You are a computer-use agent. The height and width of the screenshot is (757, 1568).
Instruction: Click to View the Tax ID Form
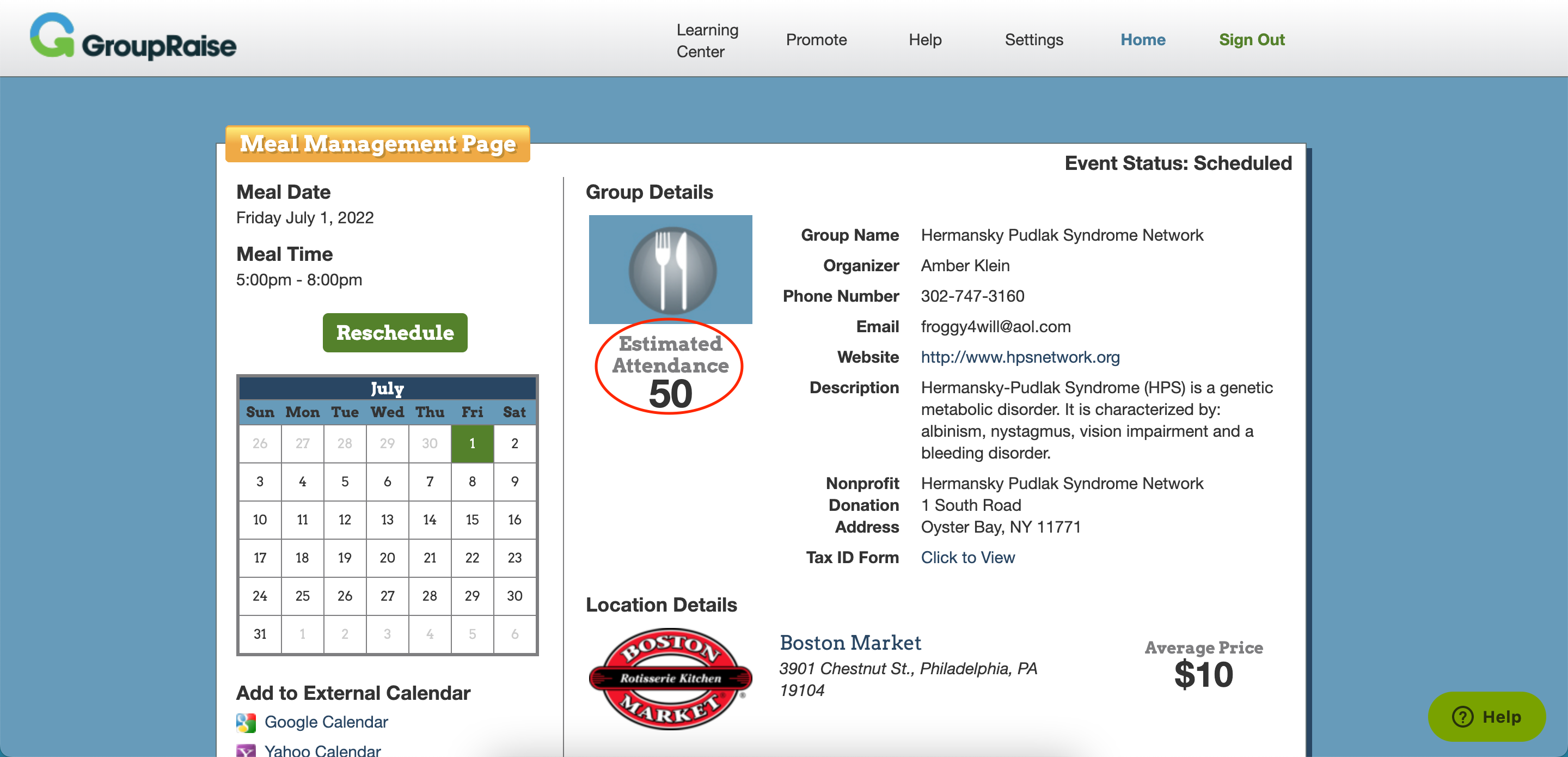tap(967, 557)
